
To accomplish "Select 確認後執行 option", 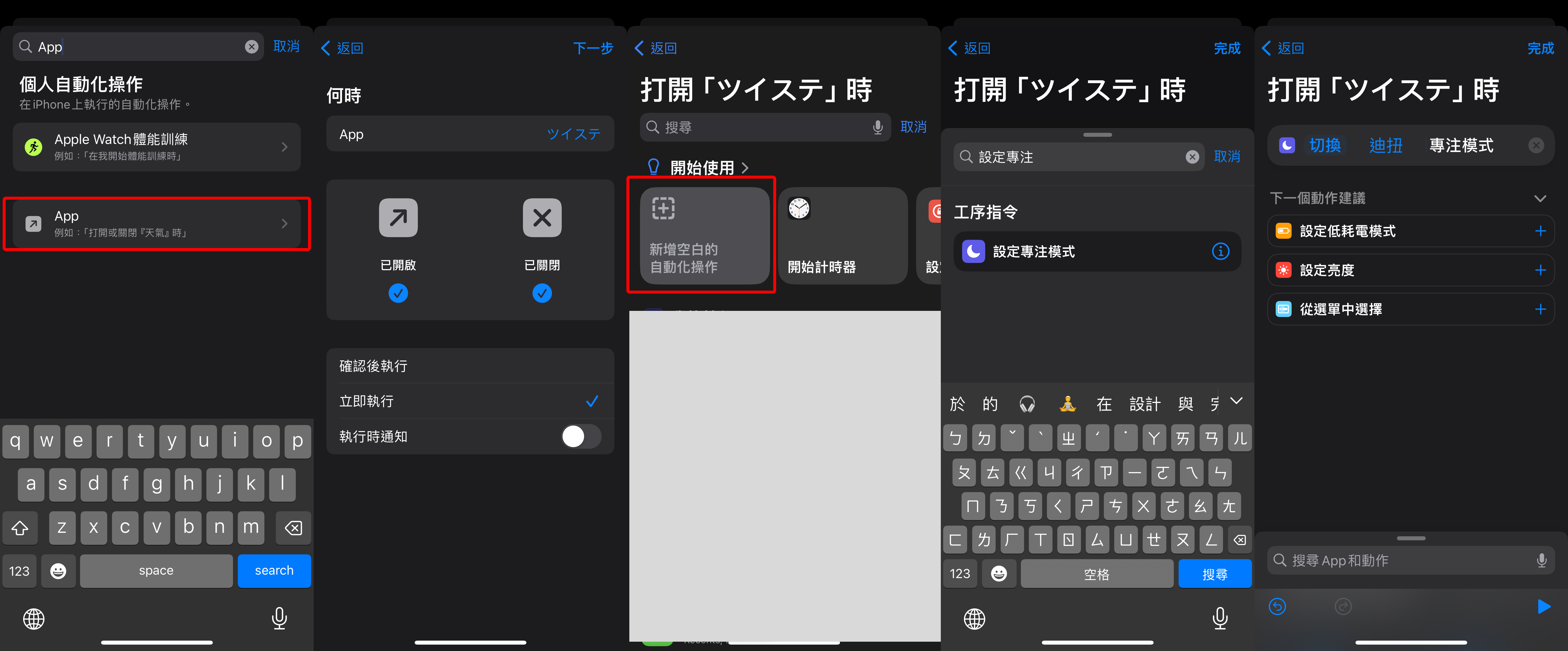I will tap(470, 366).
